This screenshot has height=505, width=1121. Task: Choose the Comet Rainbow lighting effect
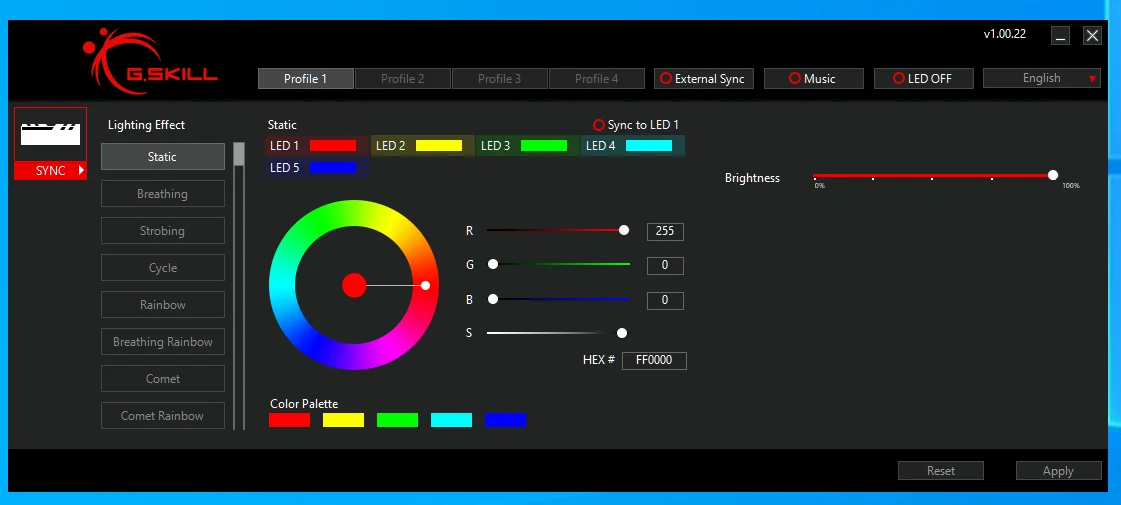163,416
